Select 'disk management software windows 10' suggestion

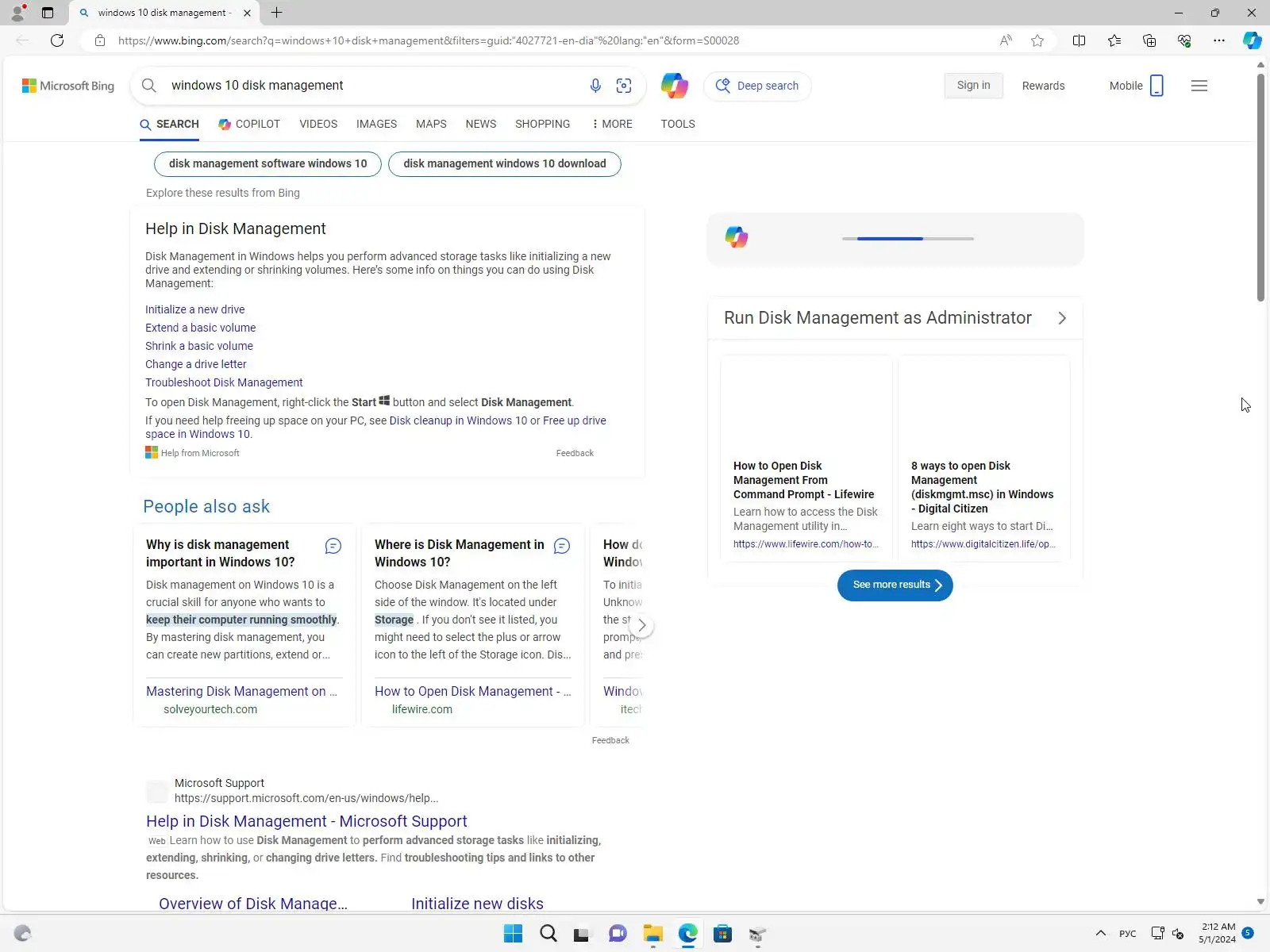point(267,163)
